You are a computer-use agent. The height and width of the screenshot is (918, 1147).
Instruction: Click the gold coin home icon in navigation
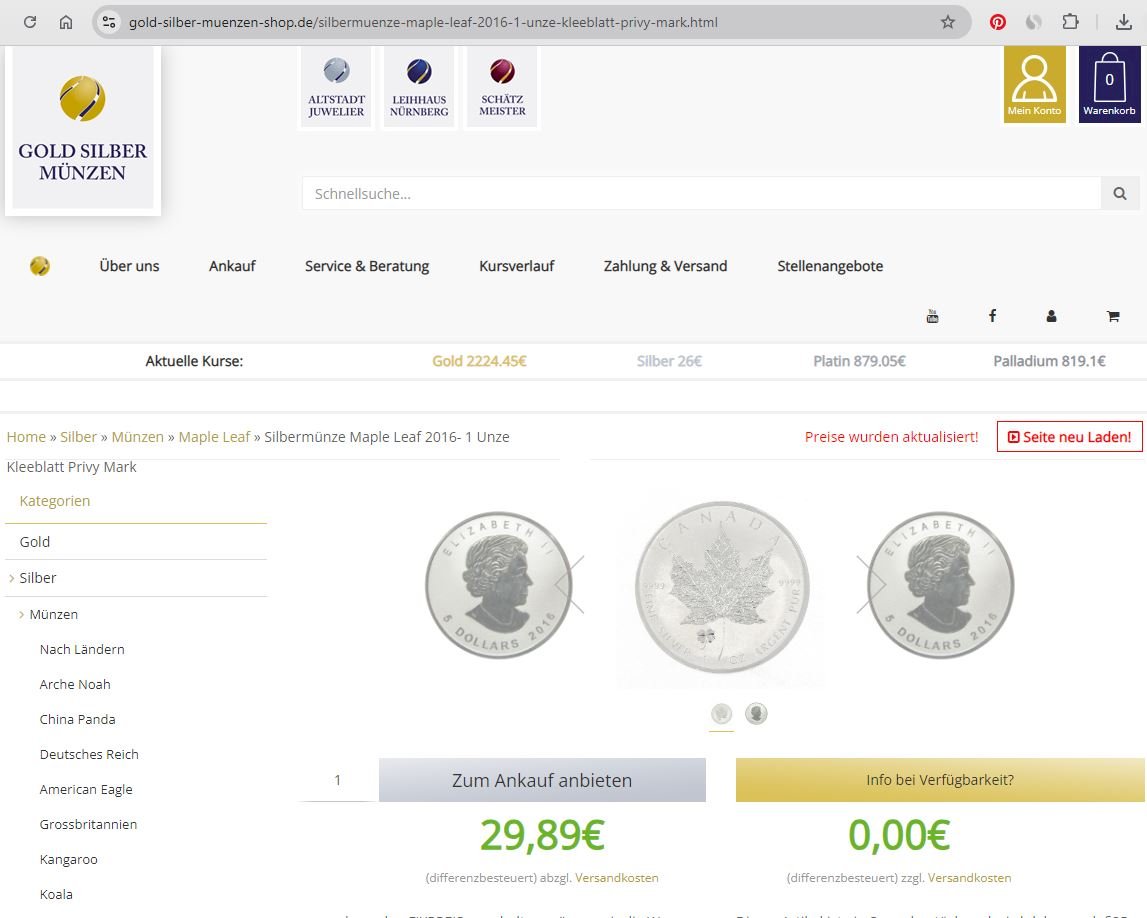pyautogui.click(x=40, y=266)
